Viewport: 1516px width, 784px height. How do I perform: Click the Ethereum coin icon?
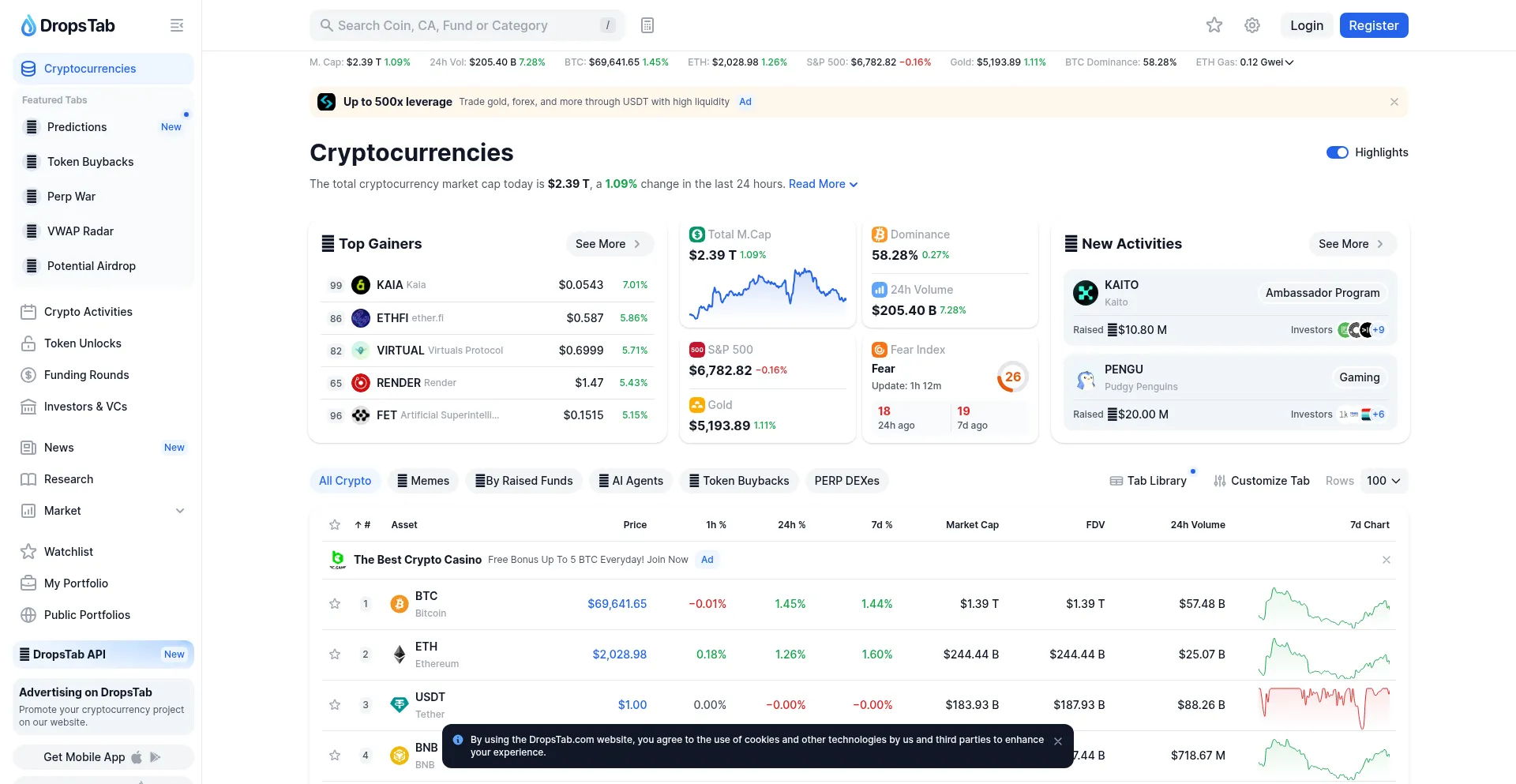[400, 655]
